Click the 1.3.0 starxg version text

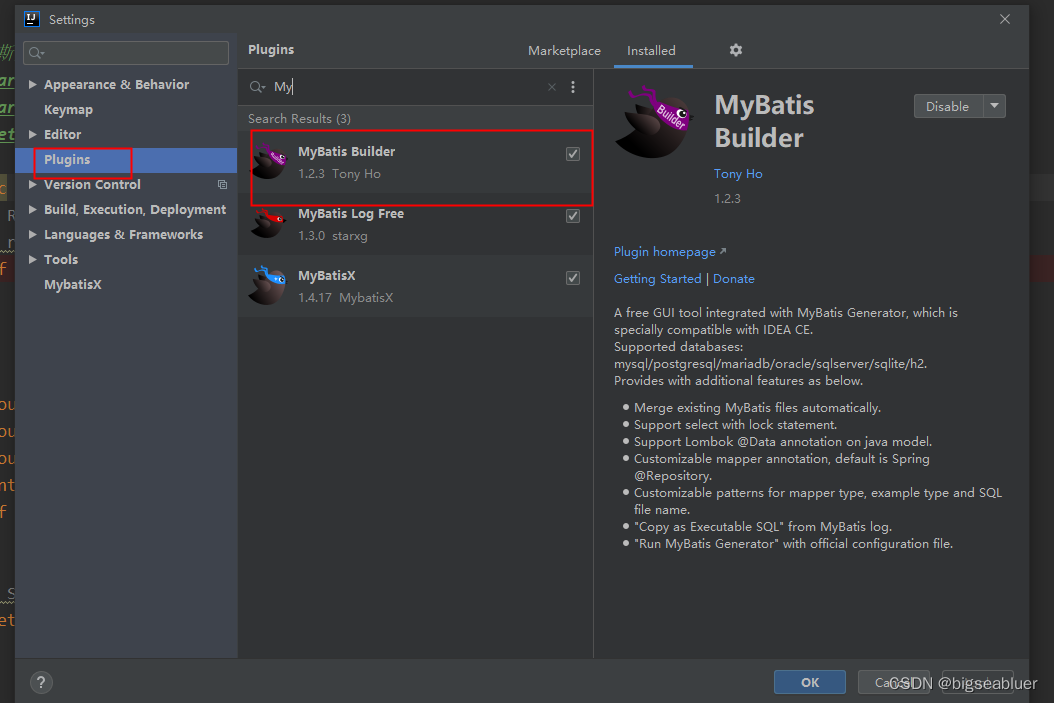[333, 236]
